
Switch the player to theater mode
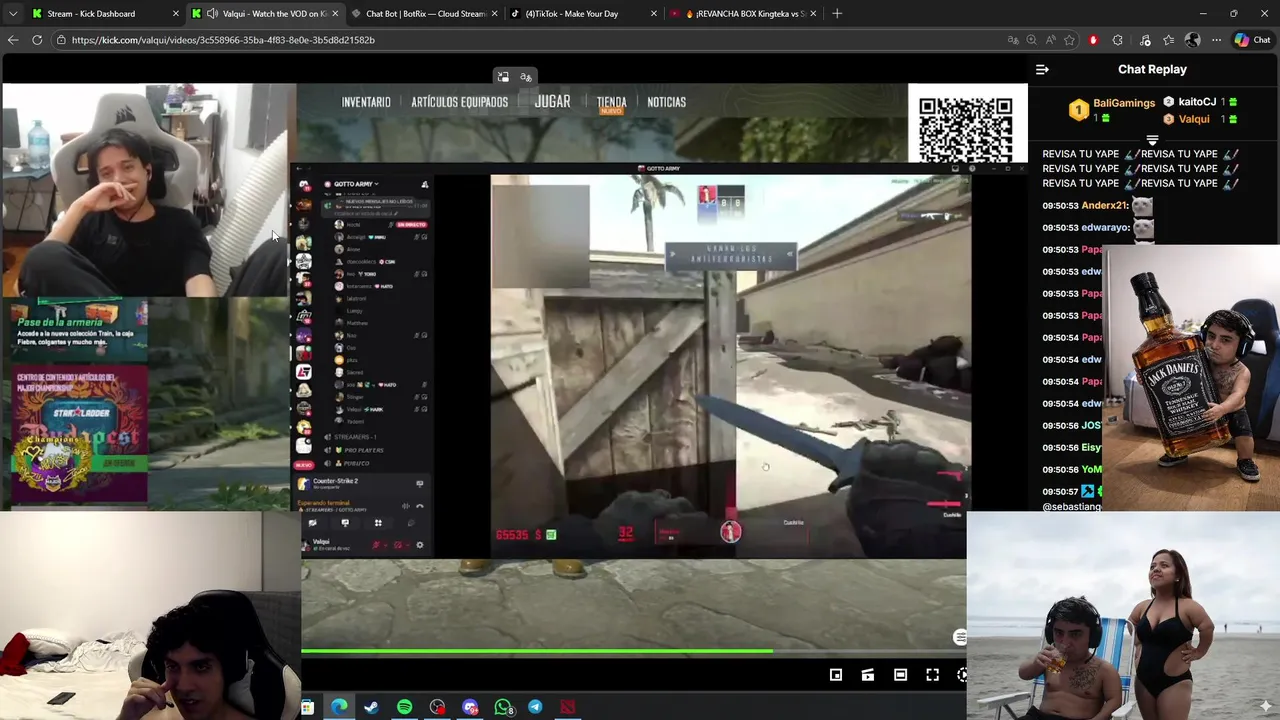pyautogui.click(x=900, y=675)
